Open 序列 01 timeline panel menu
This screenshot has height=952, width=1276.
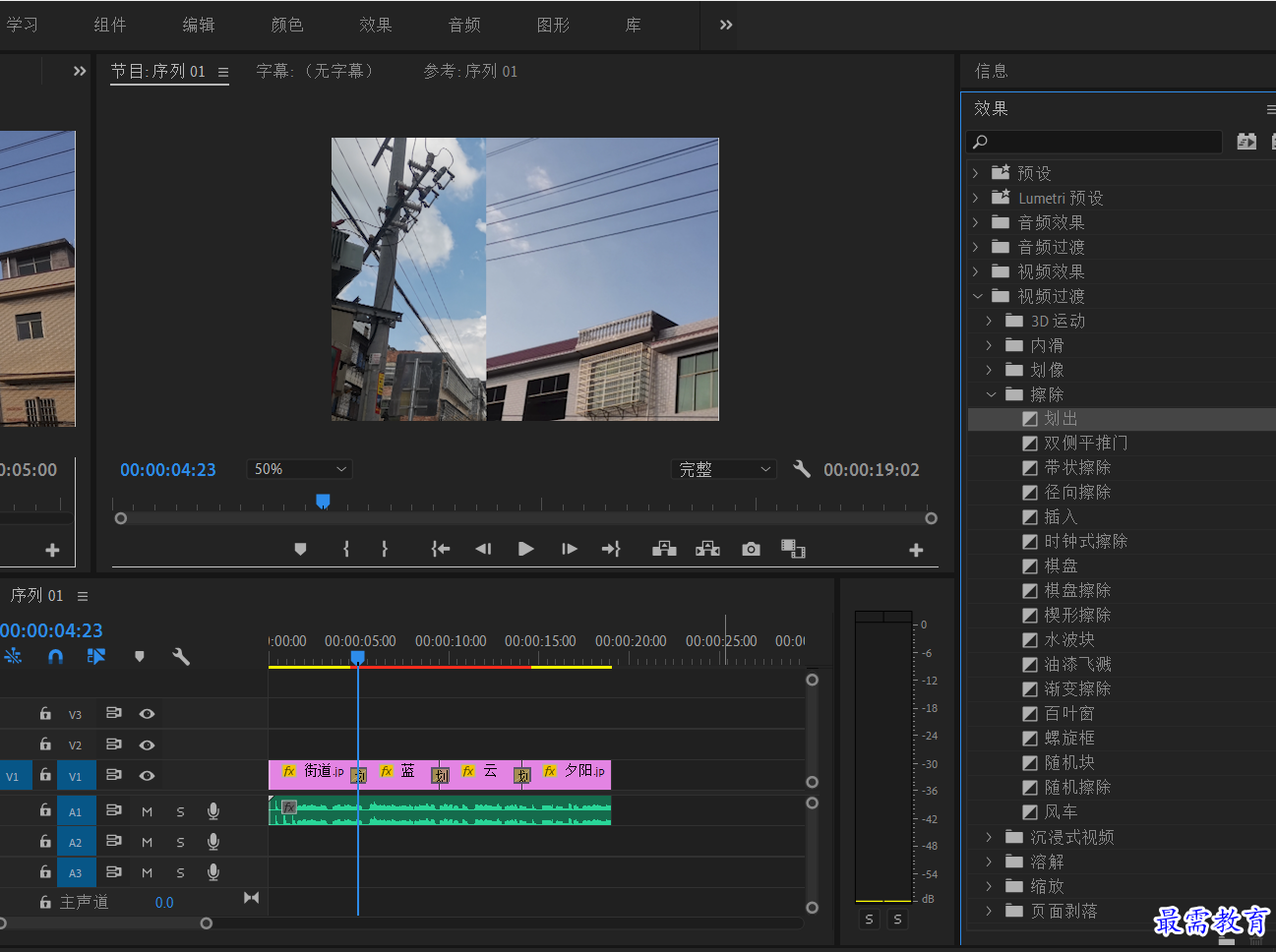click(x=83, y=596)
